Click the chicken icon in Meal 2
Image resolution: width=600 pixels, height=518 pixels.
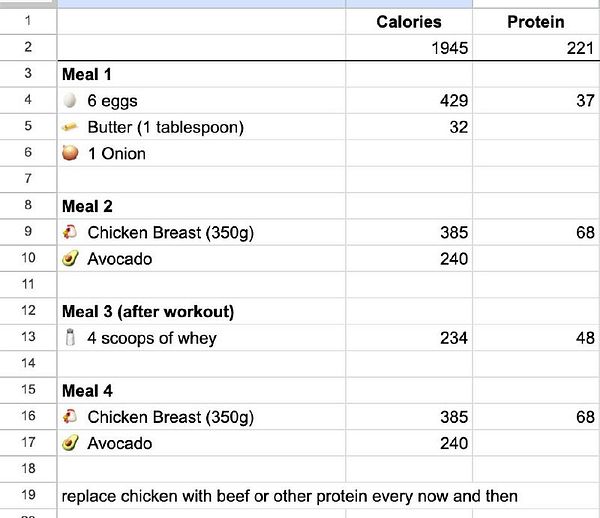(70, 233)
